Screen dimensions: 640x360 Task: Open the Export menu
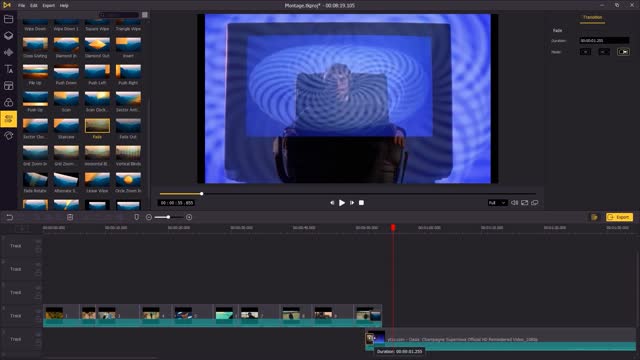click(49, 6)
